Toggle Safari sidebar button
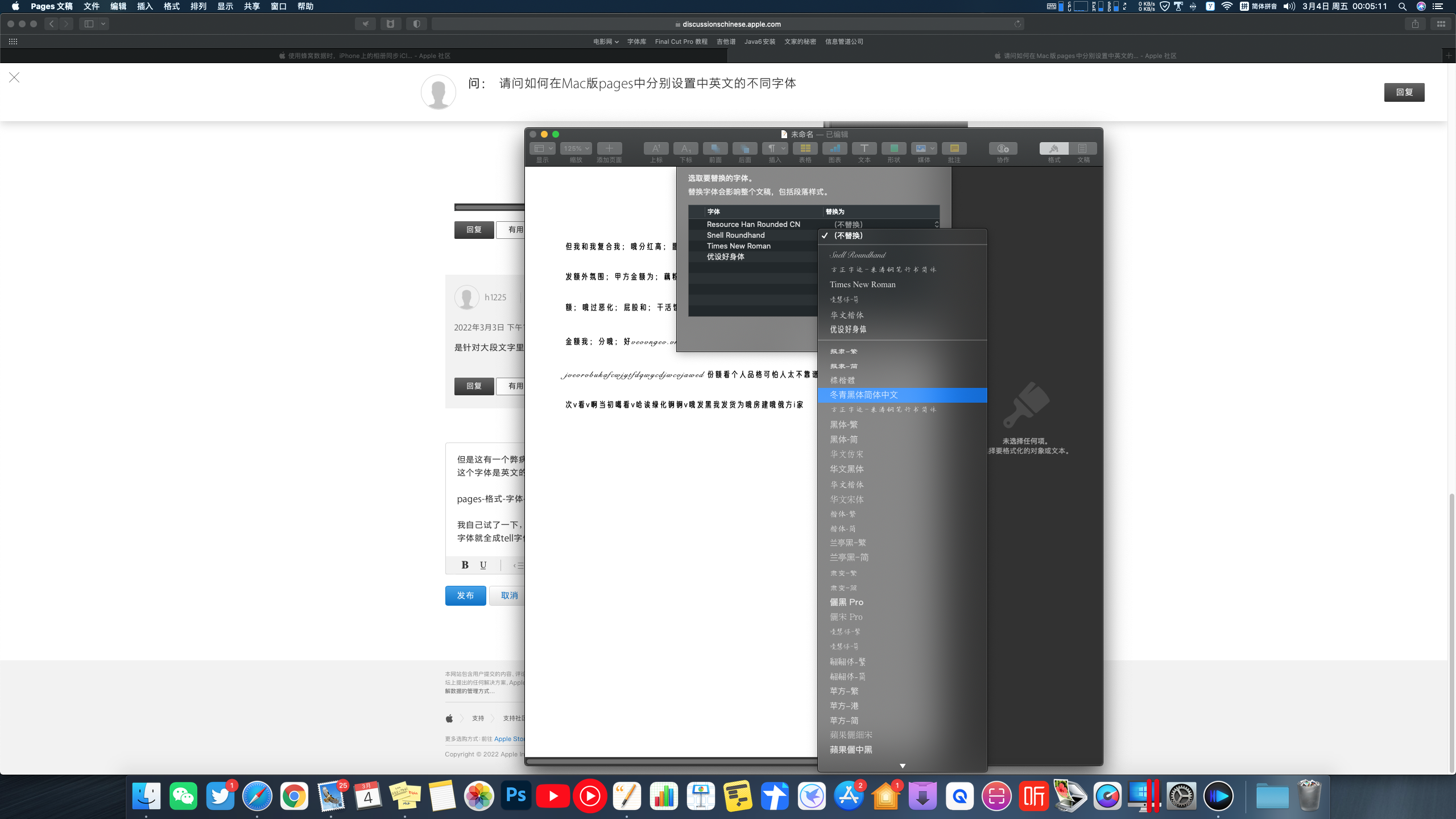Viewport: 1456px width, 819px height. (89, 24)
